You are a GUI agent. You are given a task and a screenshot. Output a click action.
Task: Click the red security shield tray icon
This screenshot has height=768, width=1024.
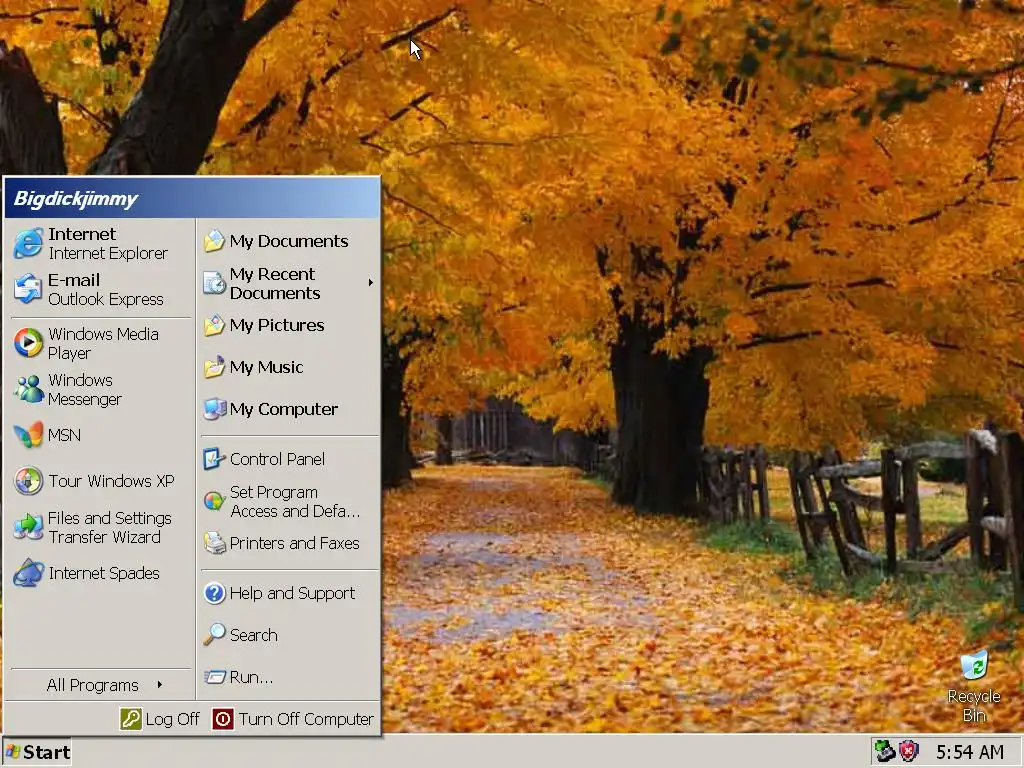(908, 752)
